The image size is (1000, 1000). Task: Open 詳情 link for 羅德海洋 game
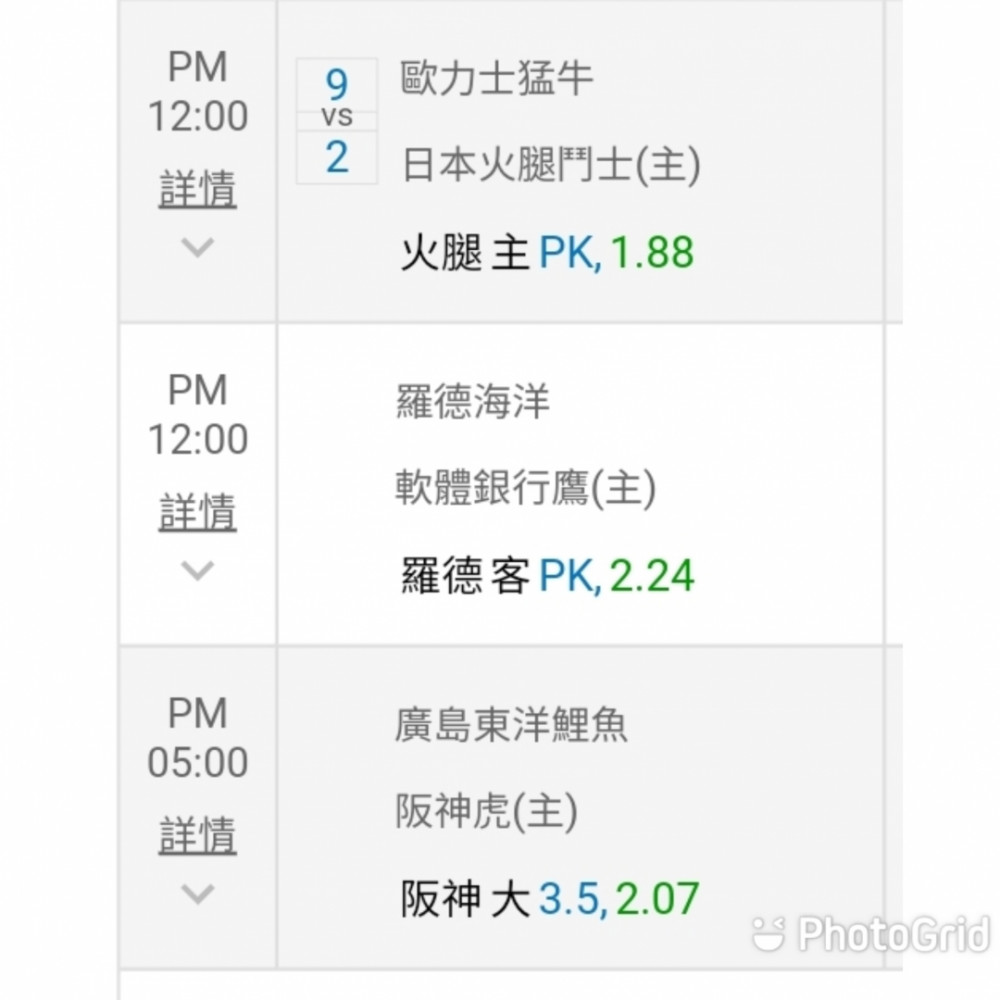pyautogui.click(x=197, y=512)
